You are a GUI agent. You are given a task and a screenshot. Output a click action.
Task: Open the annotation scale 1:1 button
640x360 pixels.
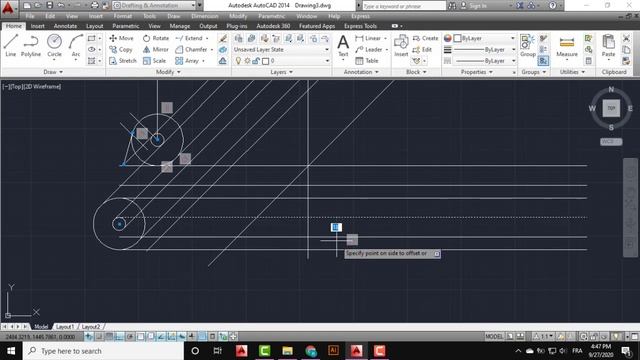click(543, 336)
